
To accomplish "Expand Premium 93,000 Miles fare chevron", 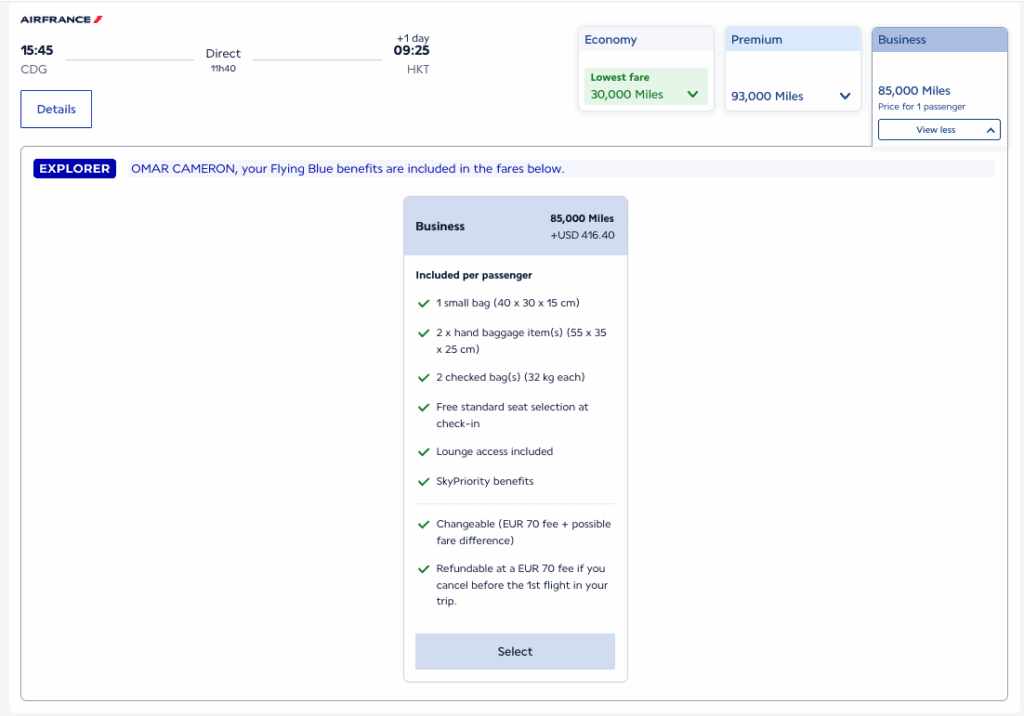I will click(844, 96).
